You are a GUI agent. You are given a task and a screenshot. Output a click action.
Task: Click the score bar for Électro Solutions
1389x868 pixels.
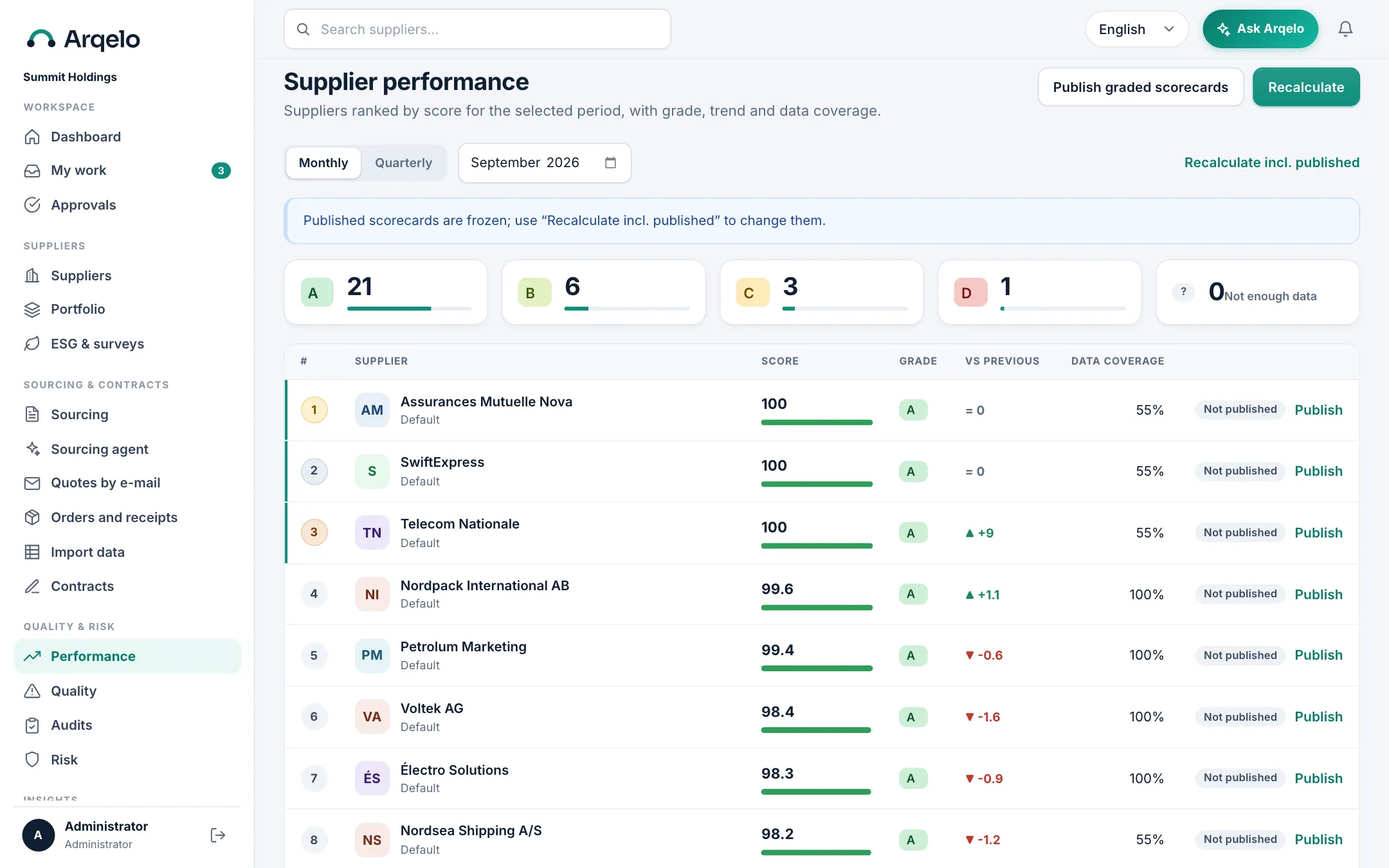click(817, 791)
